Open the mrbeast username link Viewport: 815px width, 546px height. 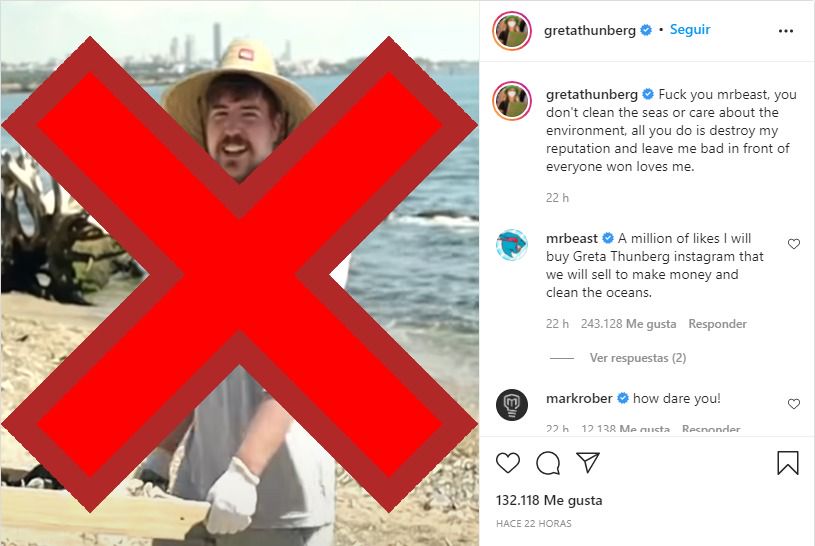[x=572, y=239]
